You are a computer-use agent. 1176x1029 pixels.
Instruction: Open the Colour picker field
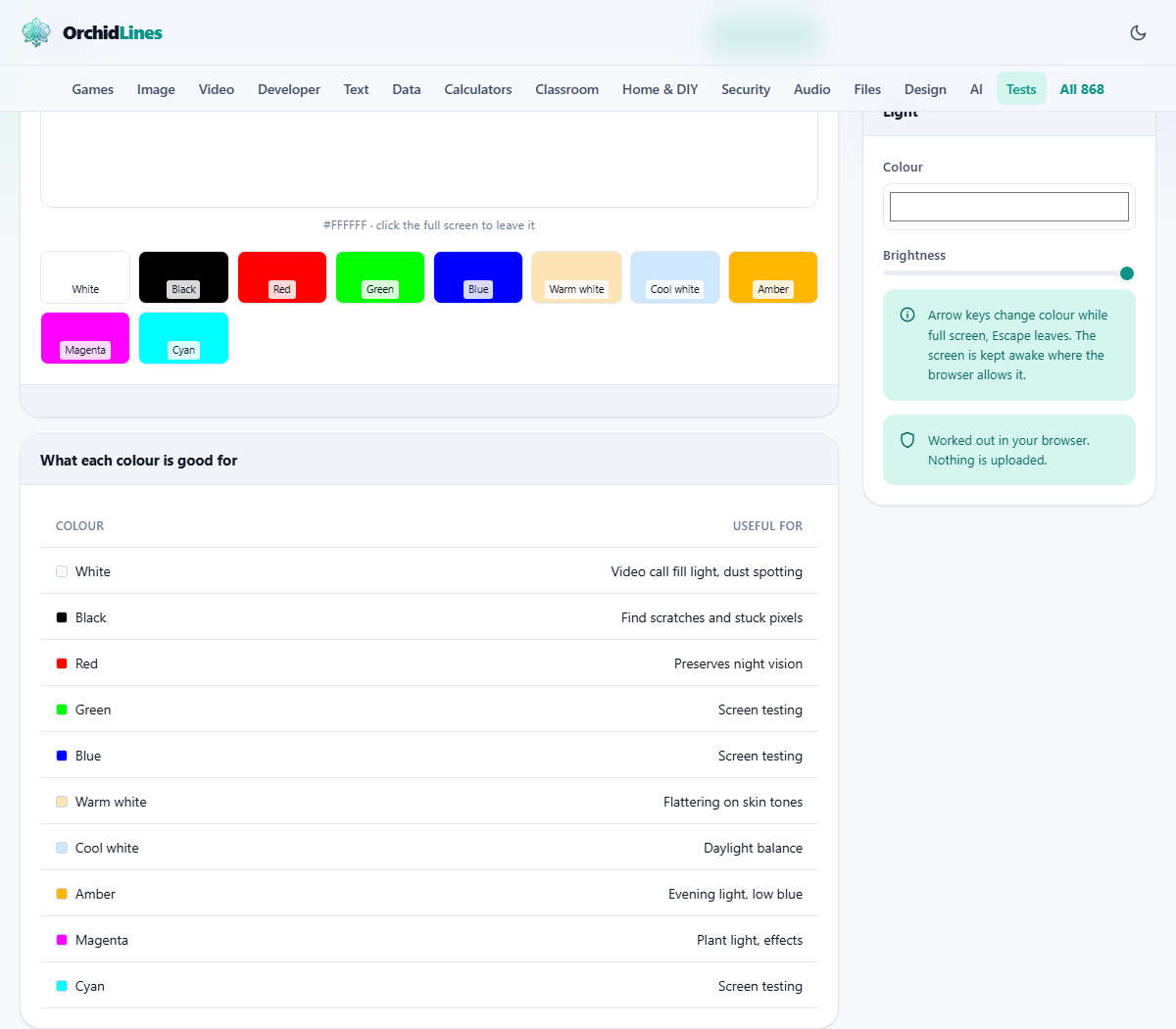[1009, 207]
